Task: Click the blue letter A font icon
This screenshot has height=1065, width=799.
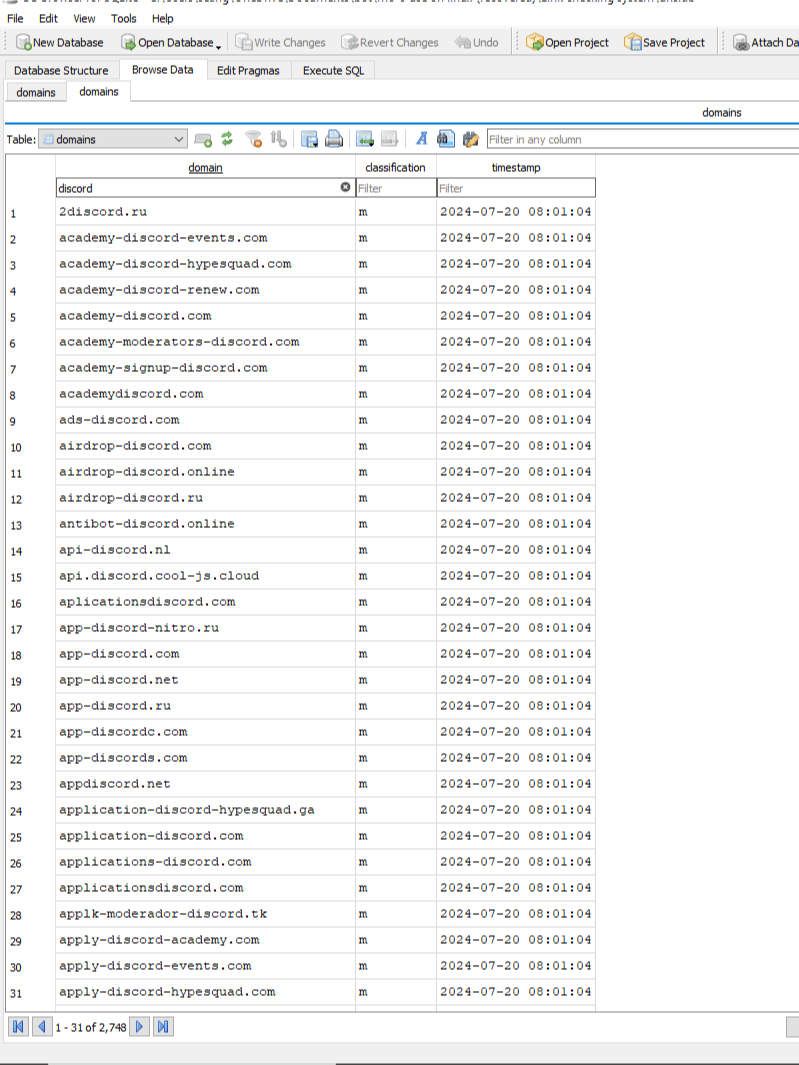Action: [x=422, y=140]
